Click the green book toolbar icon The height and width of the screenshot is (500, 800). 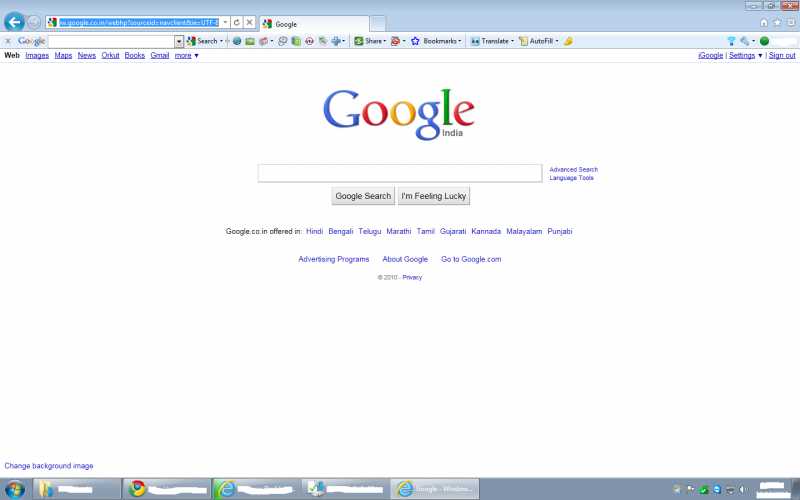(296, 41)
